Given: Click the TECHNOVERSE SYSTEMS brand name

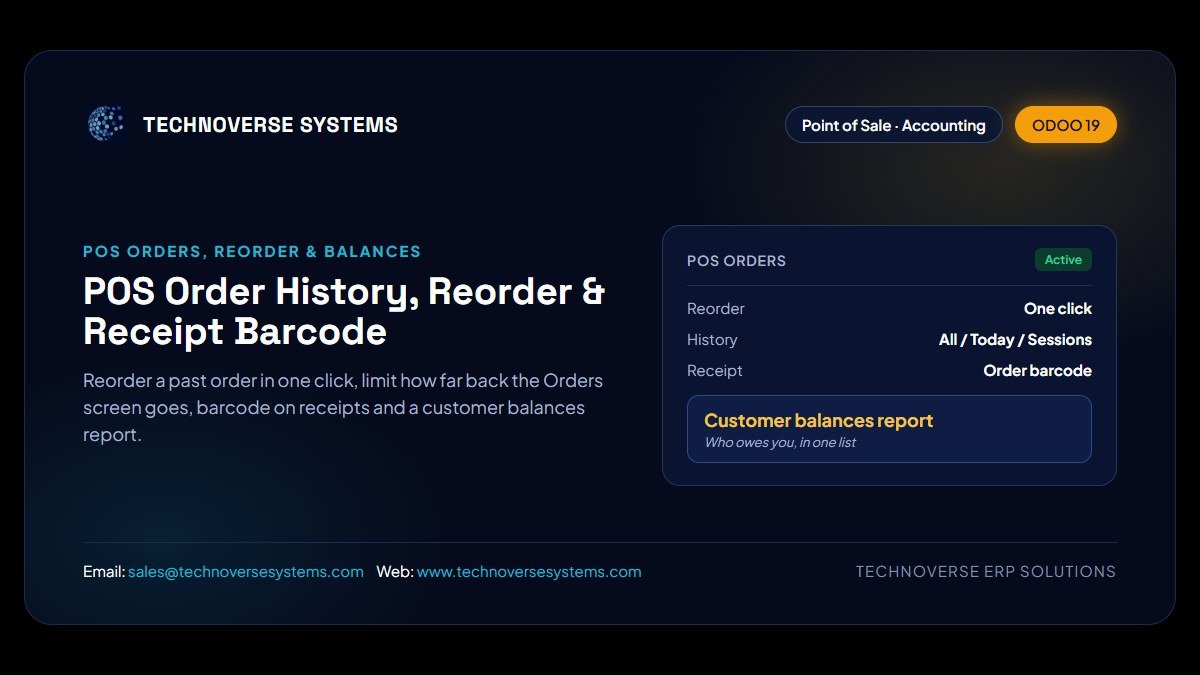Looking at the screenshot, I should click(270, 125).
